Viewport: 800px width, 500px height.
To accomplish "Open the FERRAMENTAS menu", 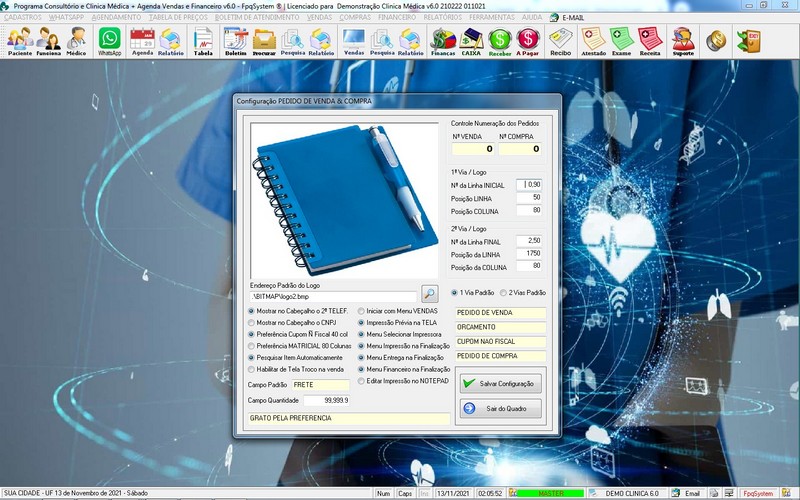I will pos(492,17).
